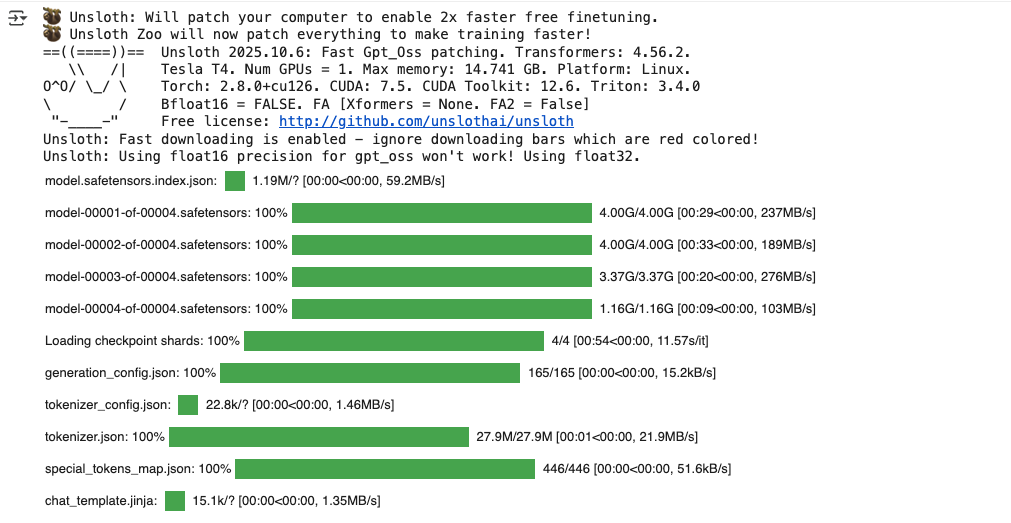Viewport: 1011px width, 523px height.
Task: Click the Unsloth ASCII art sloth logo
Action: pyautogui.click(x=87, y=87)
